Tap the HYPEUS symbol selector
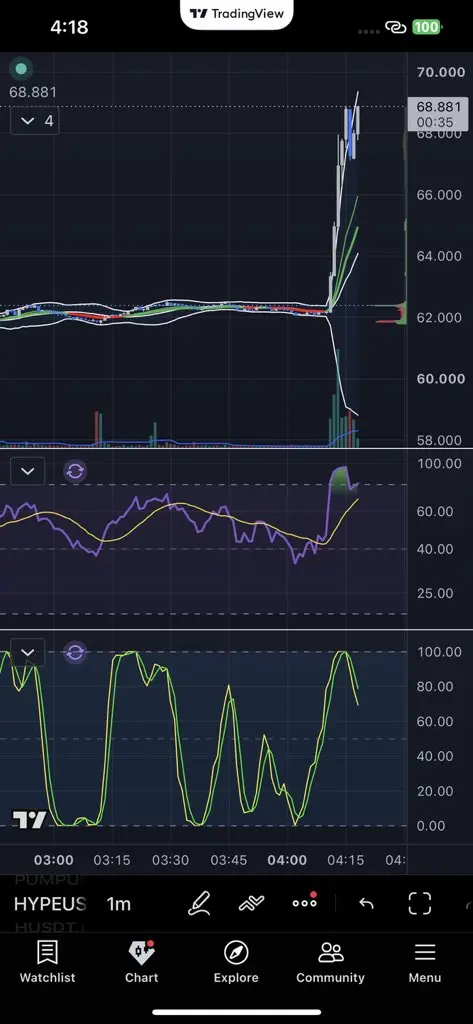 (x=50, y=904)
